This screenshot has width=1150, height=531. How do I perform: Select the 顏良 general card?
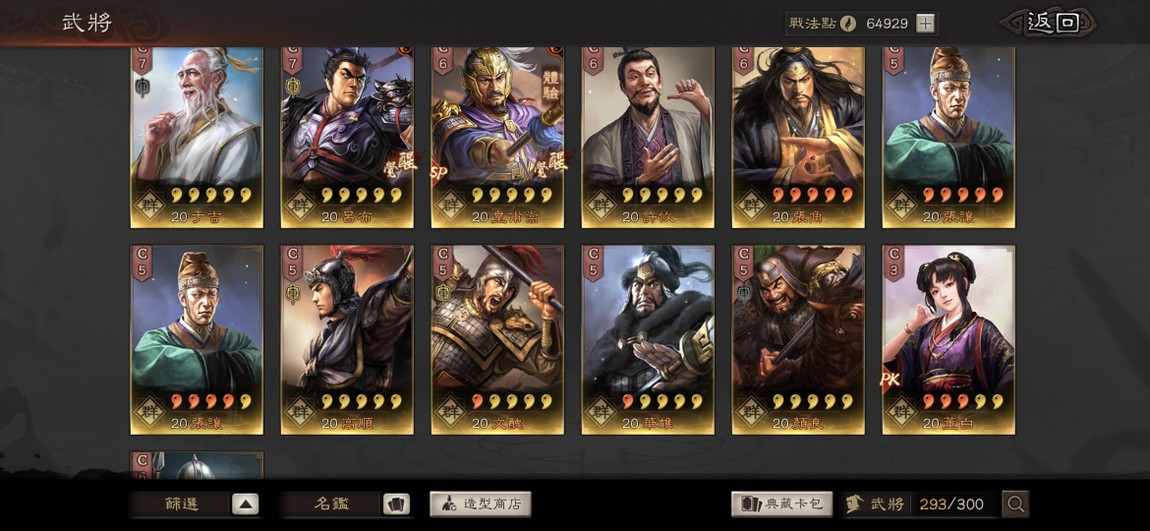(798, 340)
